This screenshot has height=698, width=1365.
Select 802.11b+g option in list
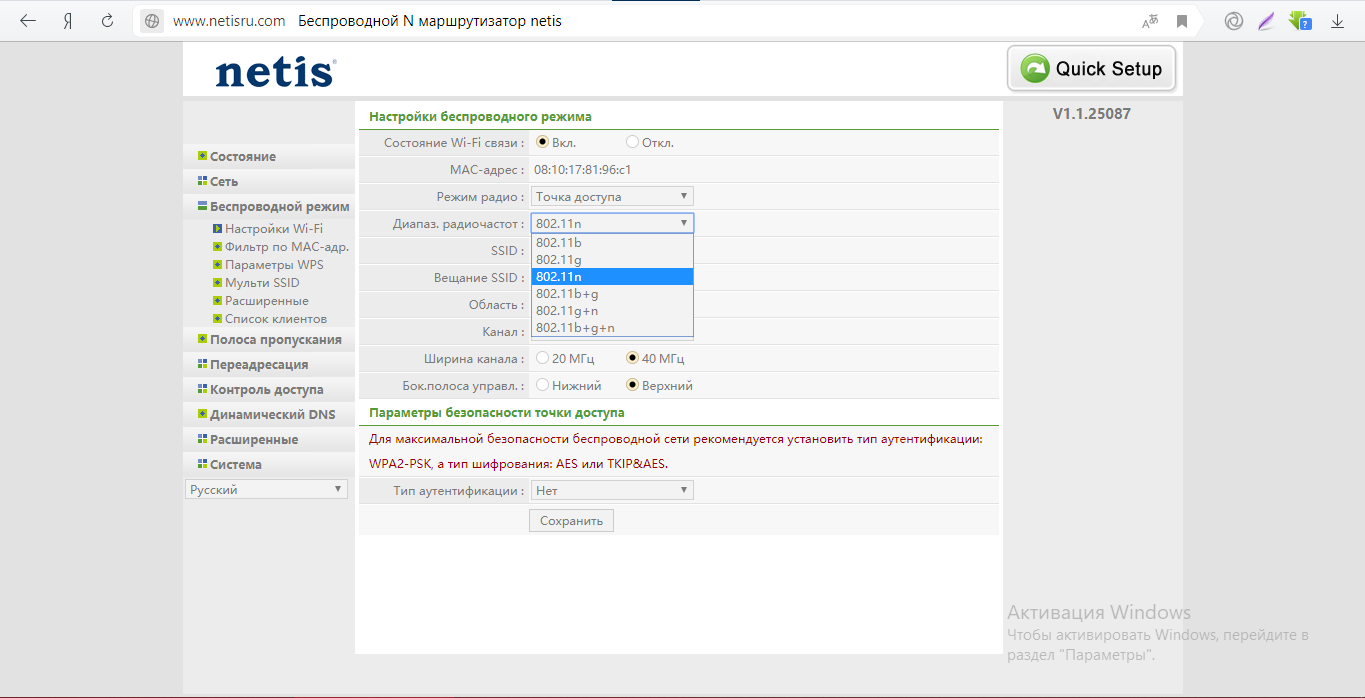click(612, 293)
